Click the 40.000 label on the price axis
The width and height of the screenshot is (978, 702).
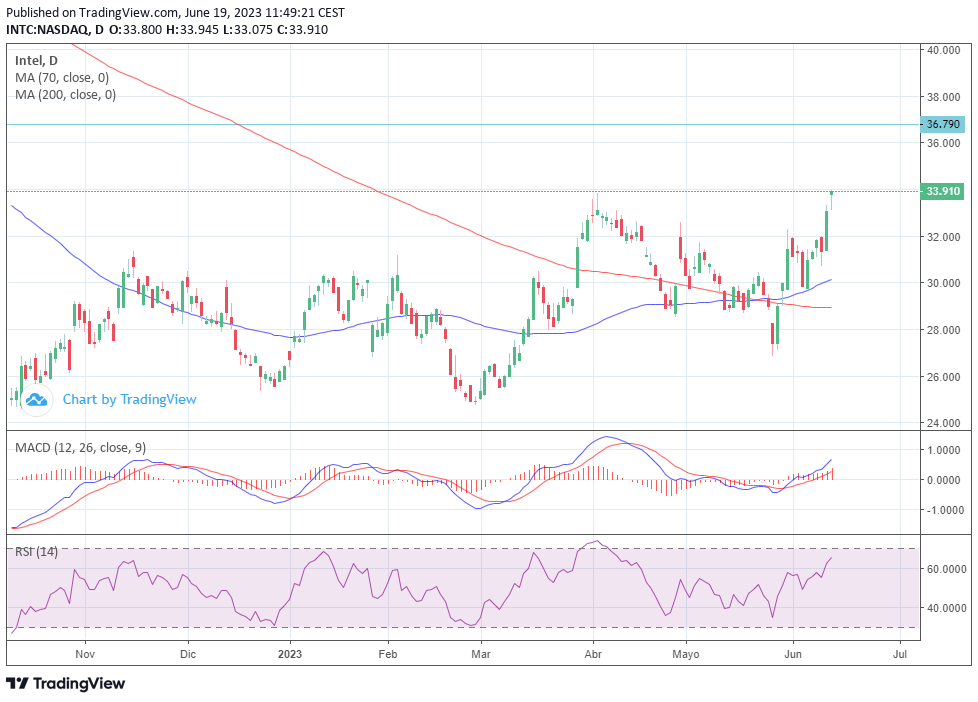click(x=943, y=50)
